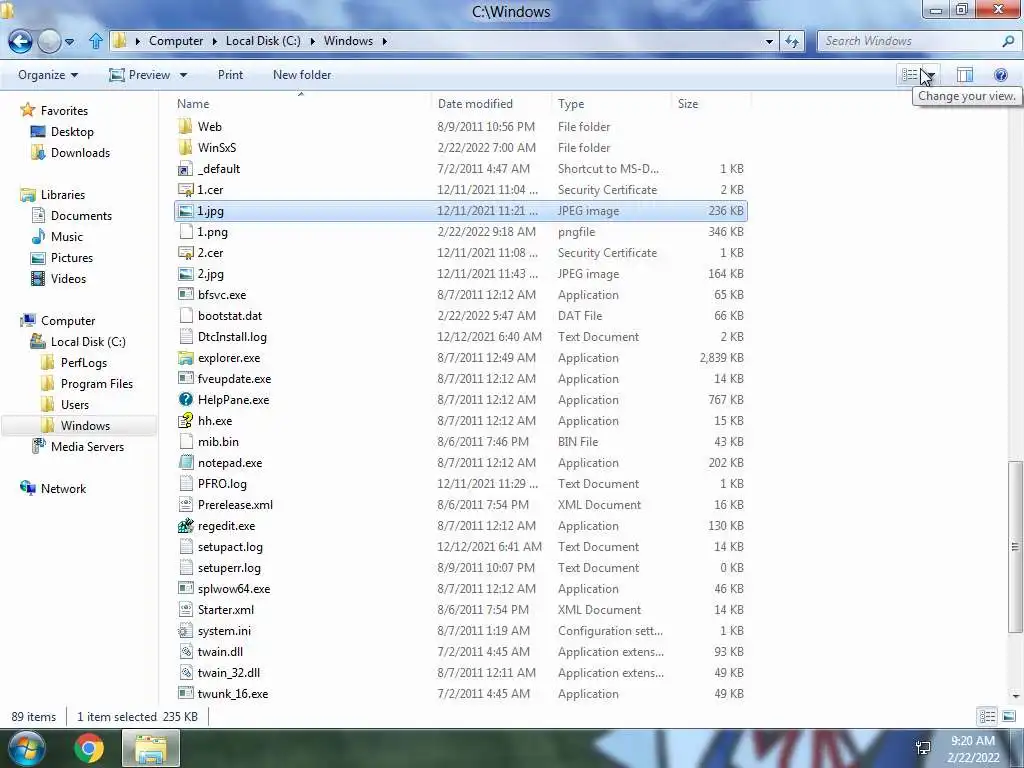Click the vertical scrollbar thumb

[x=1015, y=547]
